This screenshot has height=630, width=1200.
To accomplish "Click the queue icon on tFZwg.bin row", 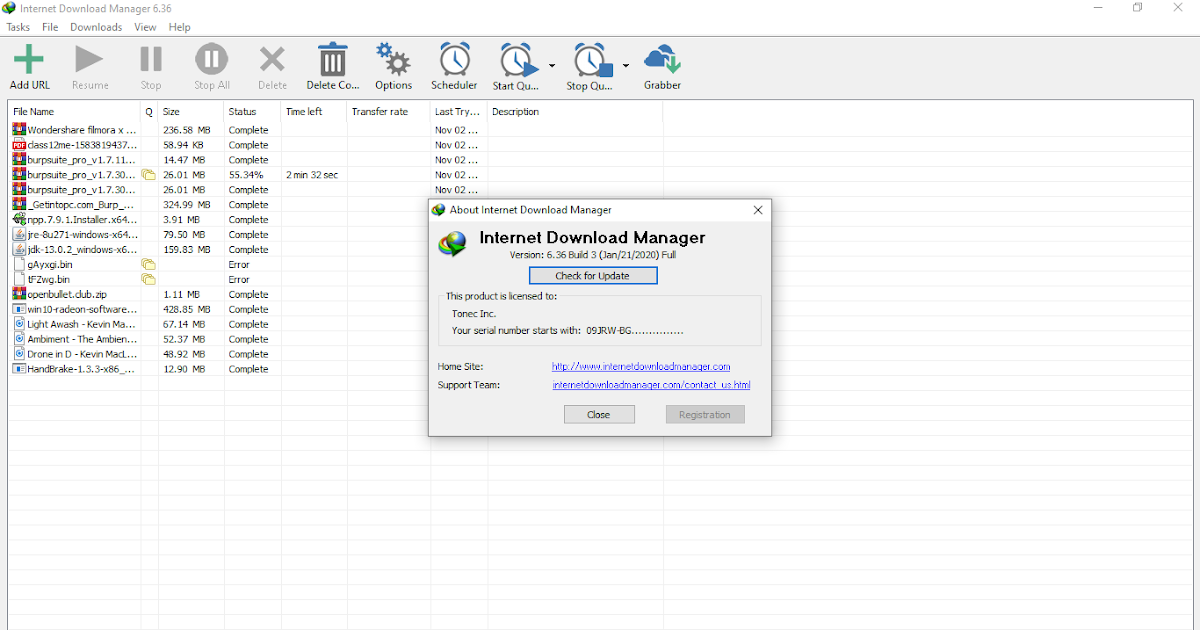I will click(x=149, y=280).
